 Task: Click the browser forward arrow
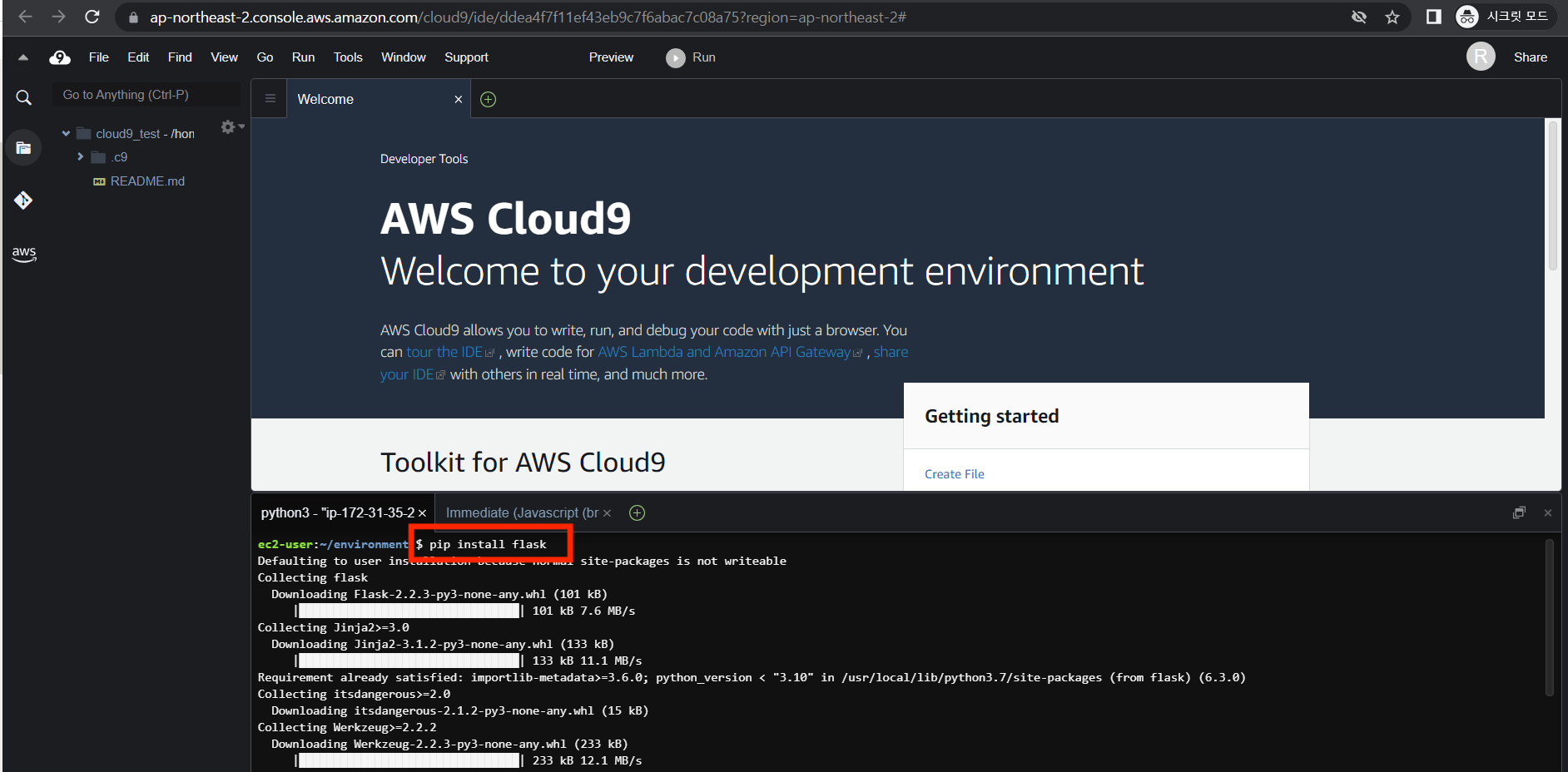click(x=58, y=17)
